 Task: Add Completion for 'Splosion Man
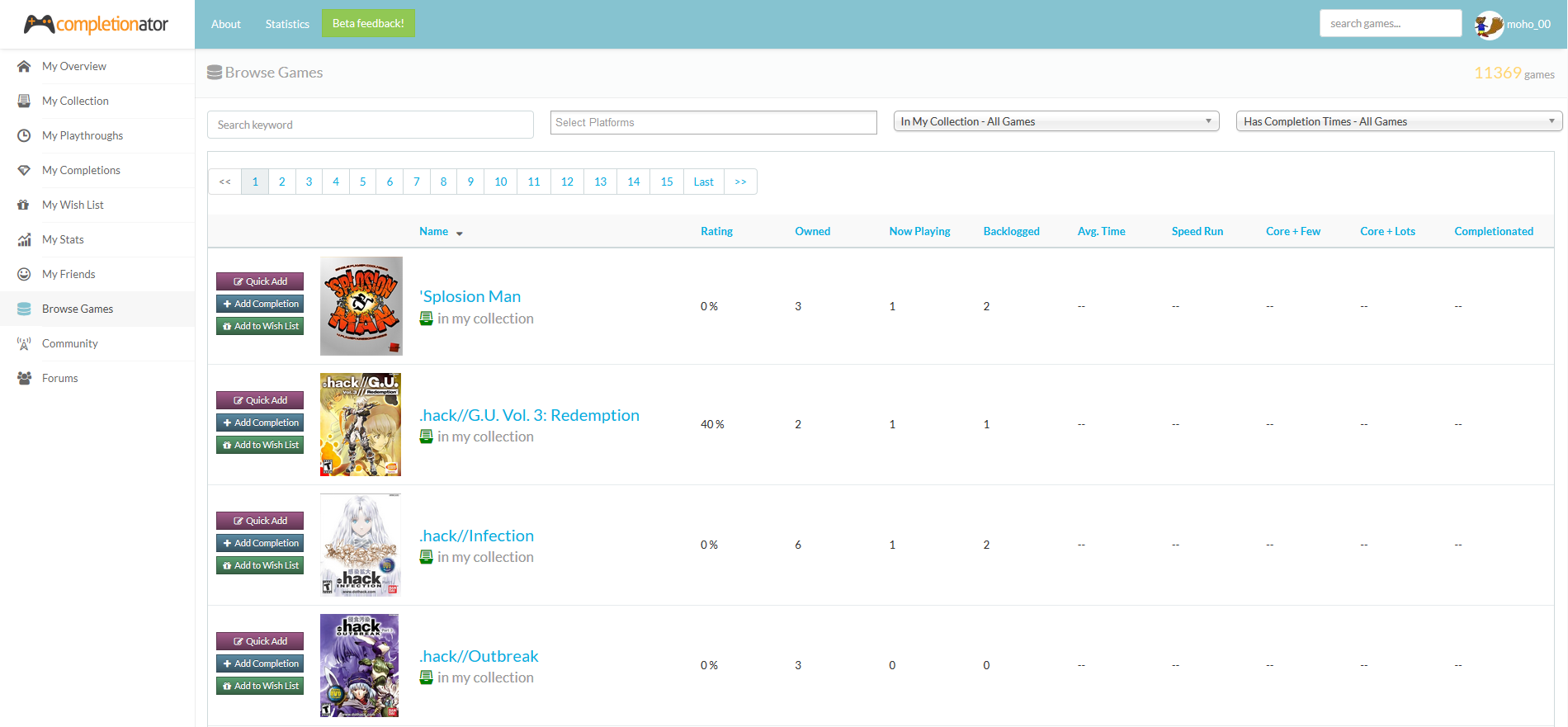(x=260, y=304)
